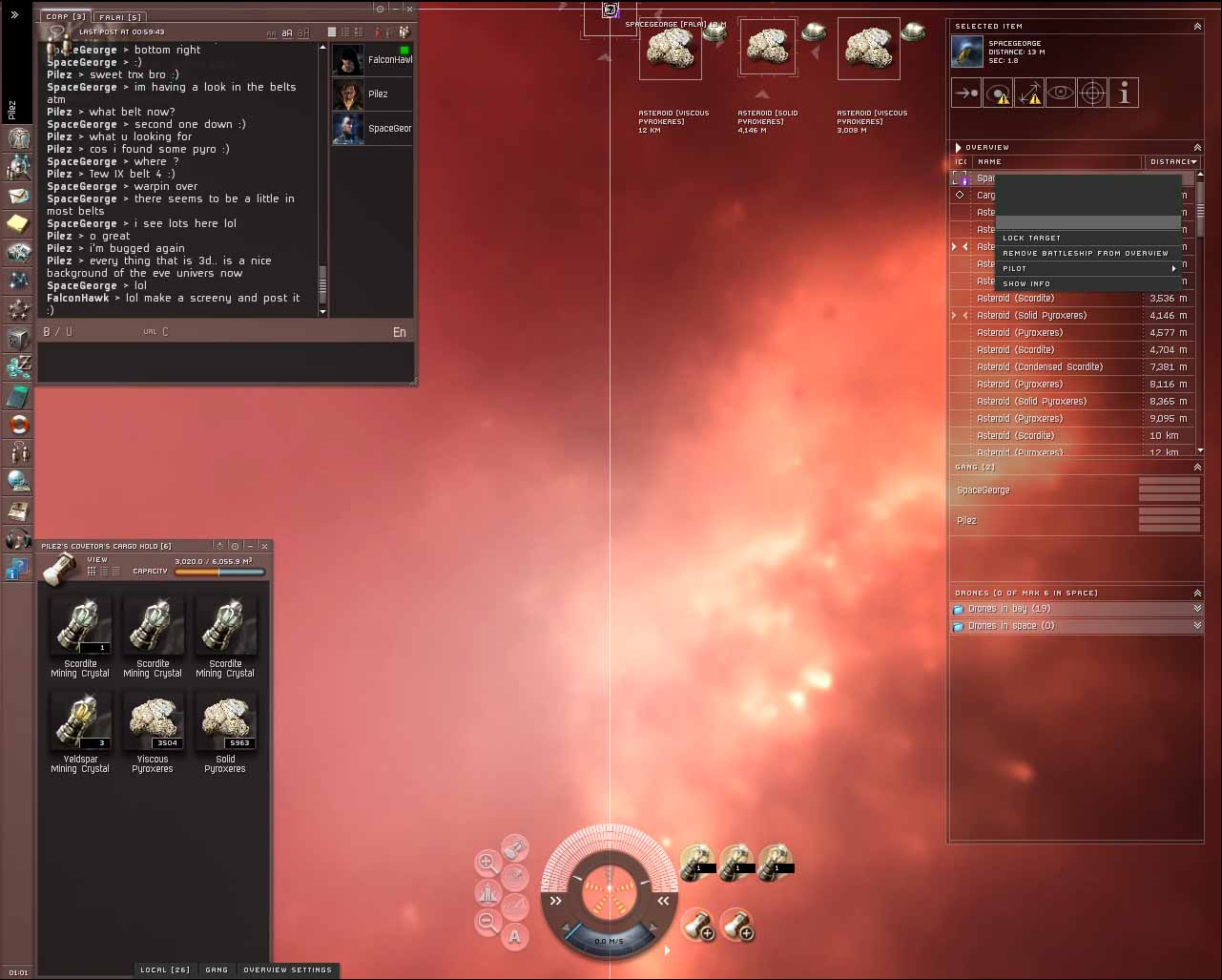The width and height of the screenshot is (1222, 980).
Task: Open the star map constellation icon
Action: point(18,281)
